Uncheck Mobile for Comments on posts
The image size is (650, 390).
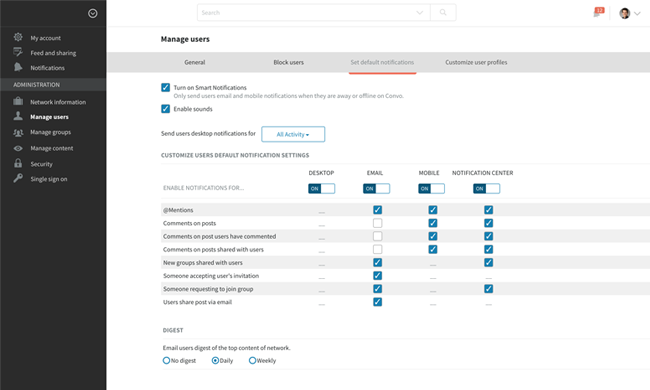pyautogui.click(x=433, y=223)
